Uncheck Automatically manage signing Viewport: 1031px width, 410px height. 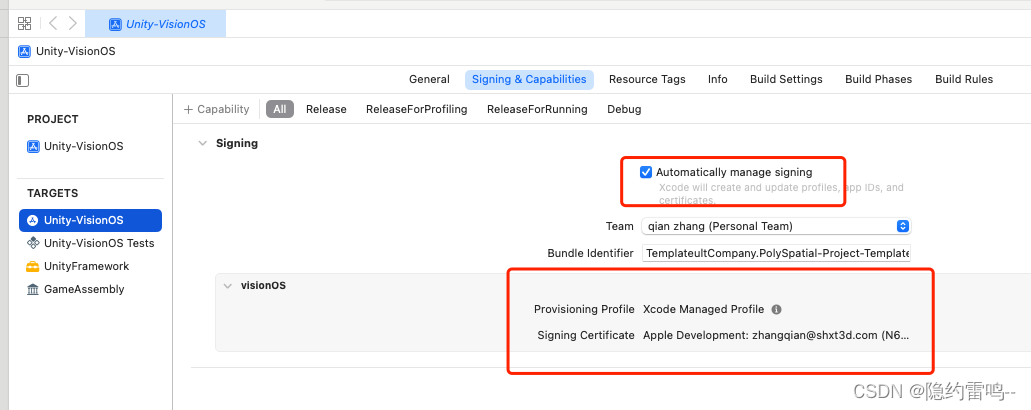pyautogui.click(x=646, y=173)
